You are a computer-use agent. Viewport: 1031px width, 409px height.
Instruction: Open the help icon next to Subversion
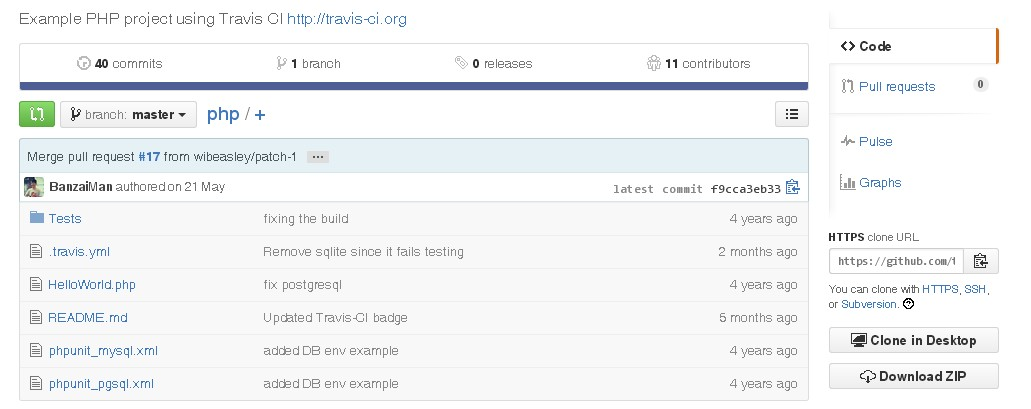click(908, 304)
